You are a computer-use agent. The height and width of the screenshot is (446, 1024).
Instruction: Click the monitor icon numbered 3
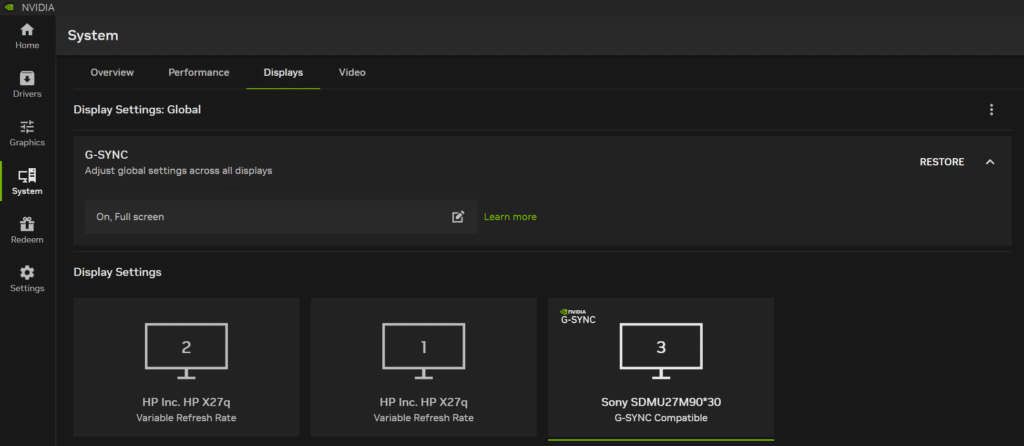point(661,351)
